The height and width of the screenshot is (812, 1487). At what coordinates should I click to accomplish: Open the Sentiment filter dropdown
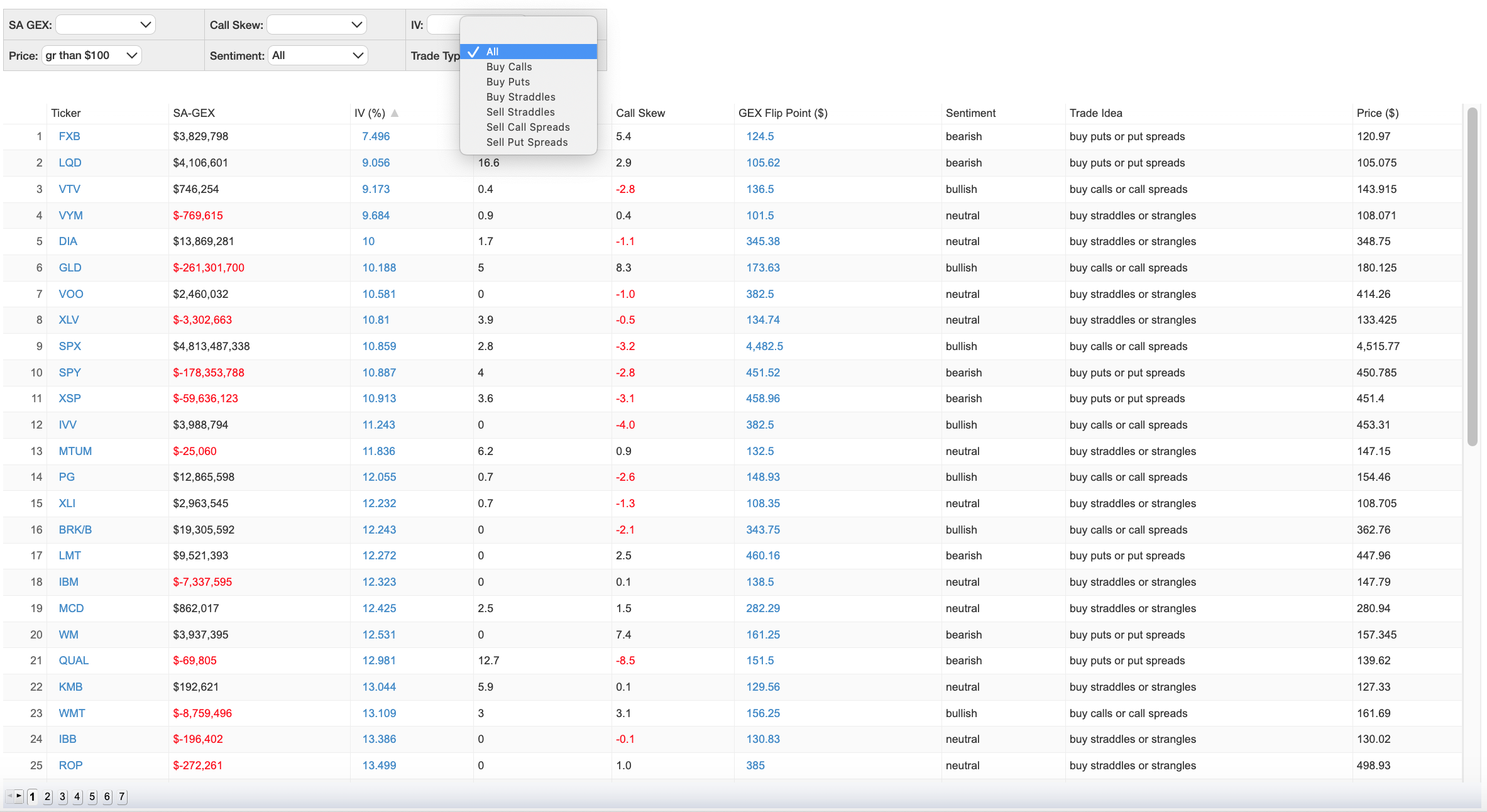318,55
